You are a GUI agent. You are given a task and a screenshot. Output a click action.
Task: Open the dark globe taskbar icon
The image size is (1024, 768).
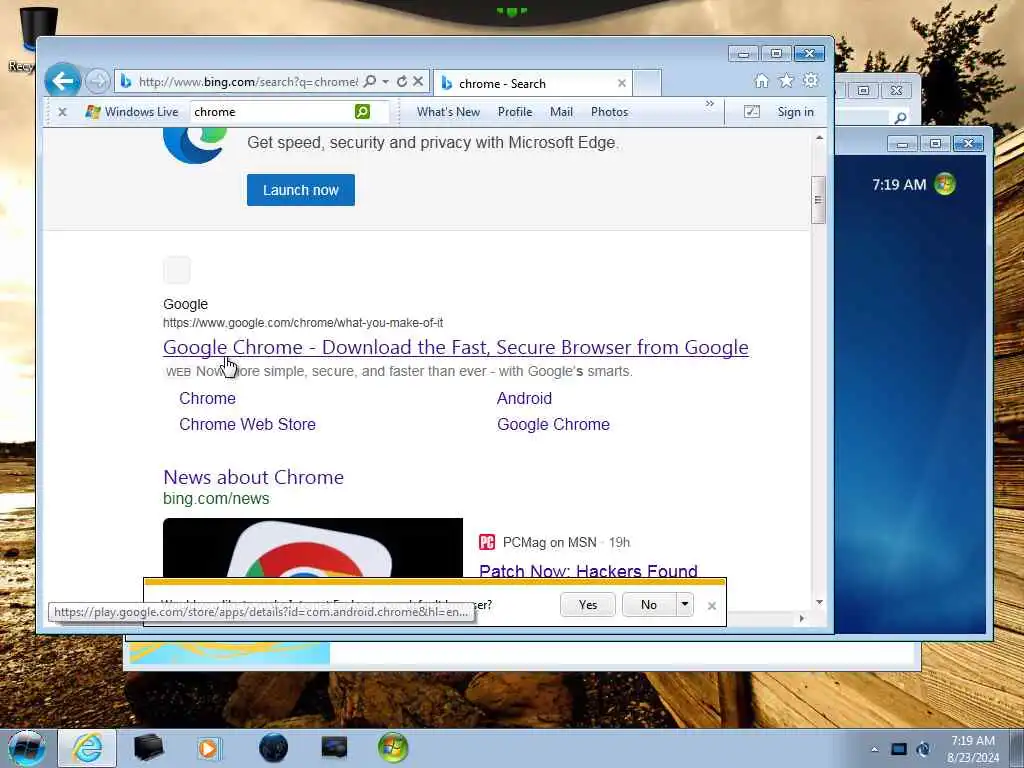pos(273,748)
